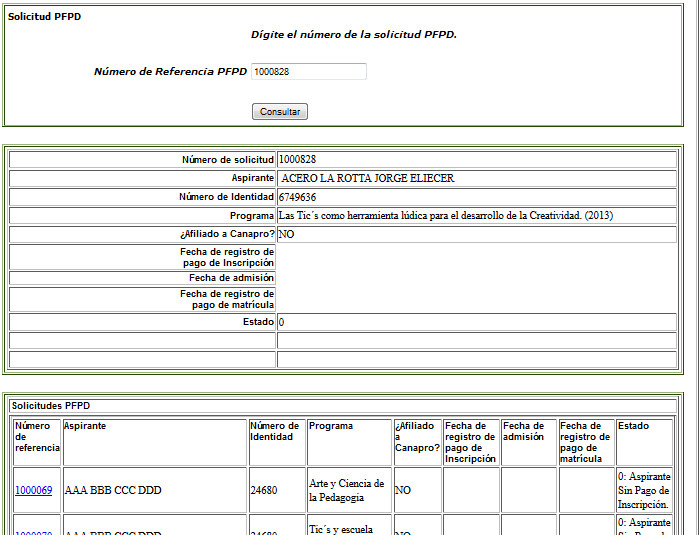Open the 1000069 reference link

[x=33, y=490]
